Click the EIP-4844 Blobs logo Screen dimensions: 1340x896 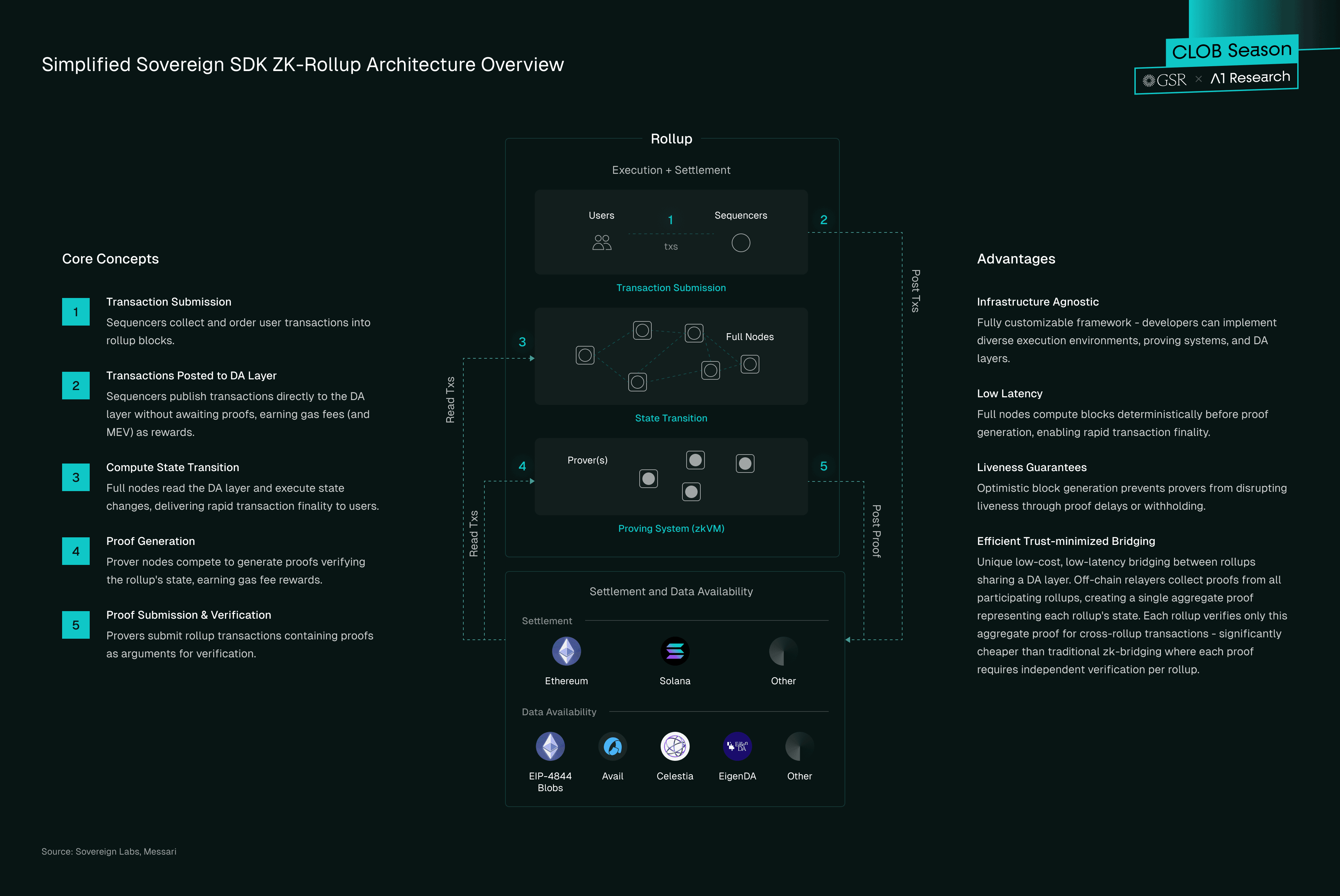[x=551, y=746]
